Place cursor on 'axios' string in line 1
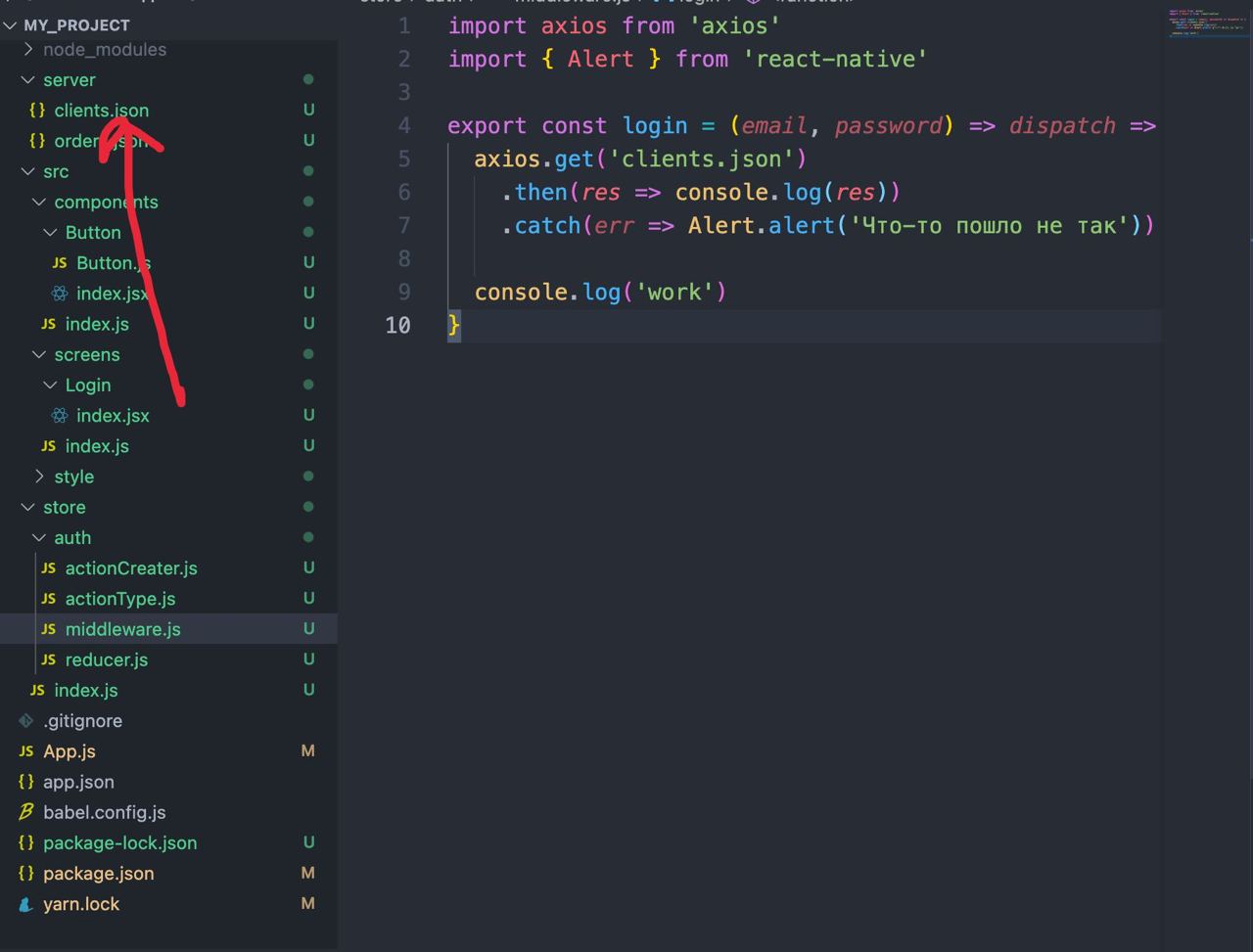The image size is (1253, 952). (x=734, y=25)
